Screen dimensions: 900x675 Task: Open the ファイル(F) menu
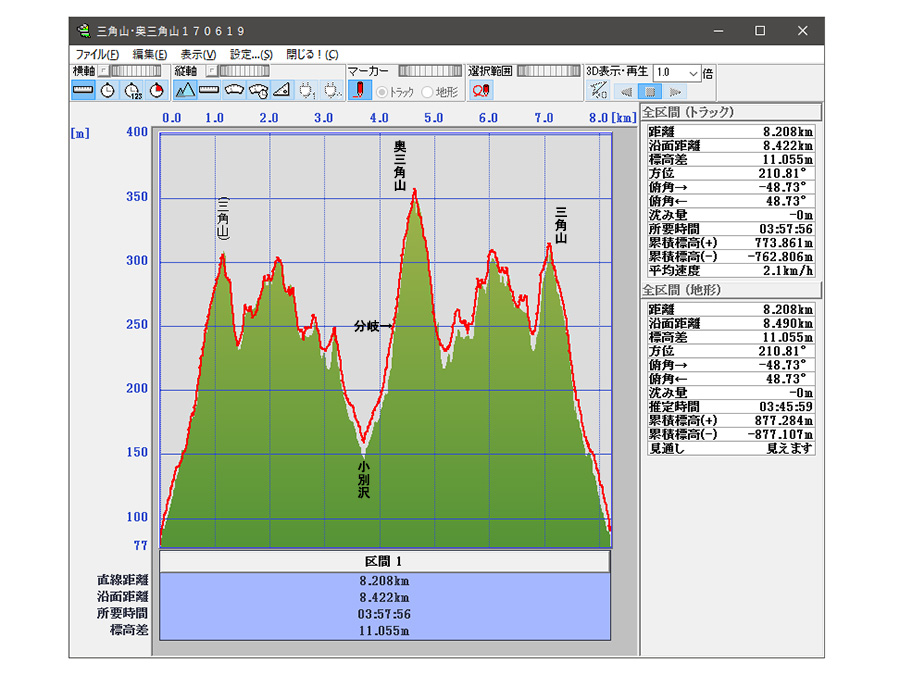[x=97, y=54]
